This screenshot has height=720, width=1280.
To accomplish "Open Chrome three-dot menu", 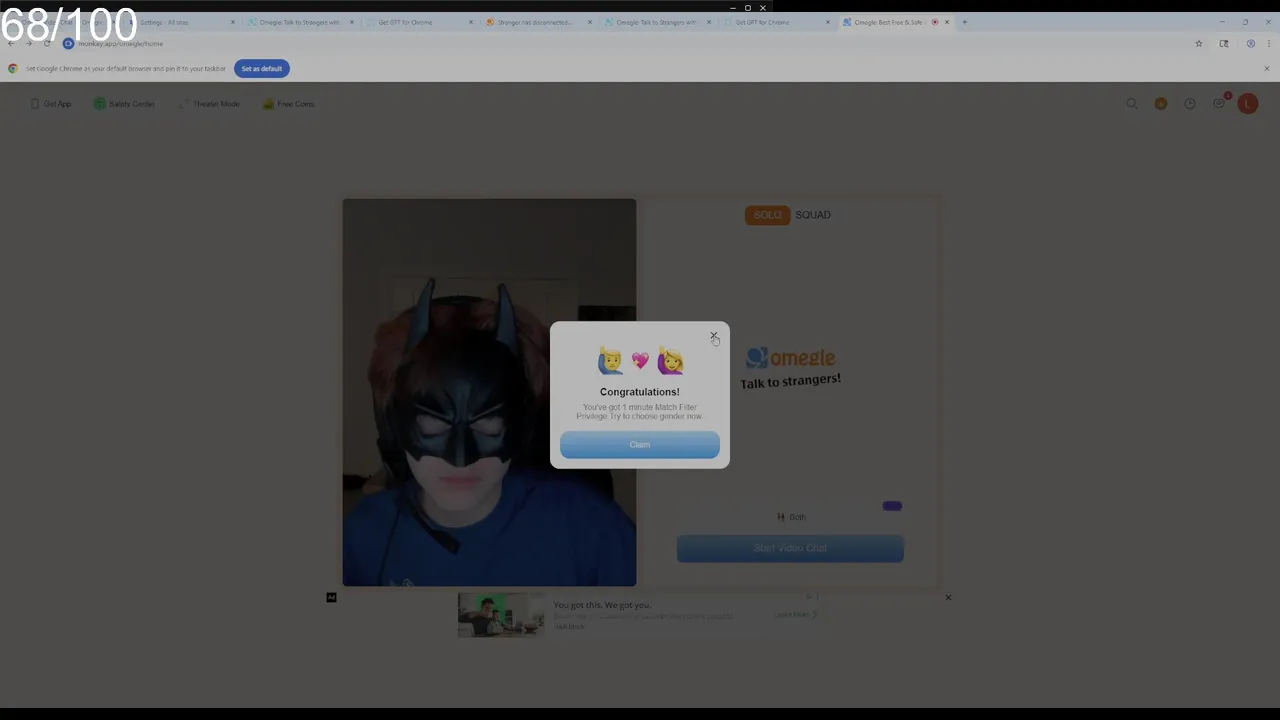I will (x=1269, y=44).
